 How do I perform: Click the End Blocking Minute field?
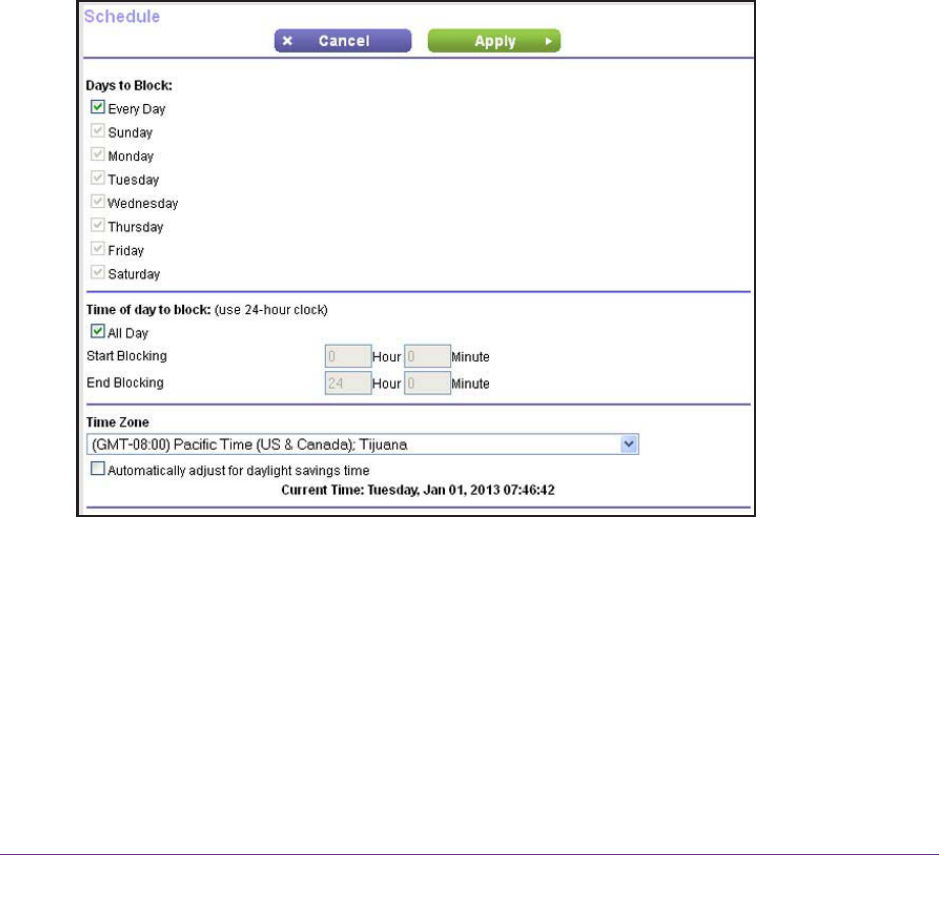pyautogui.click(x=427, y=383)
